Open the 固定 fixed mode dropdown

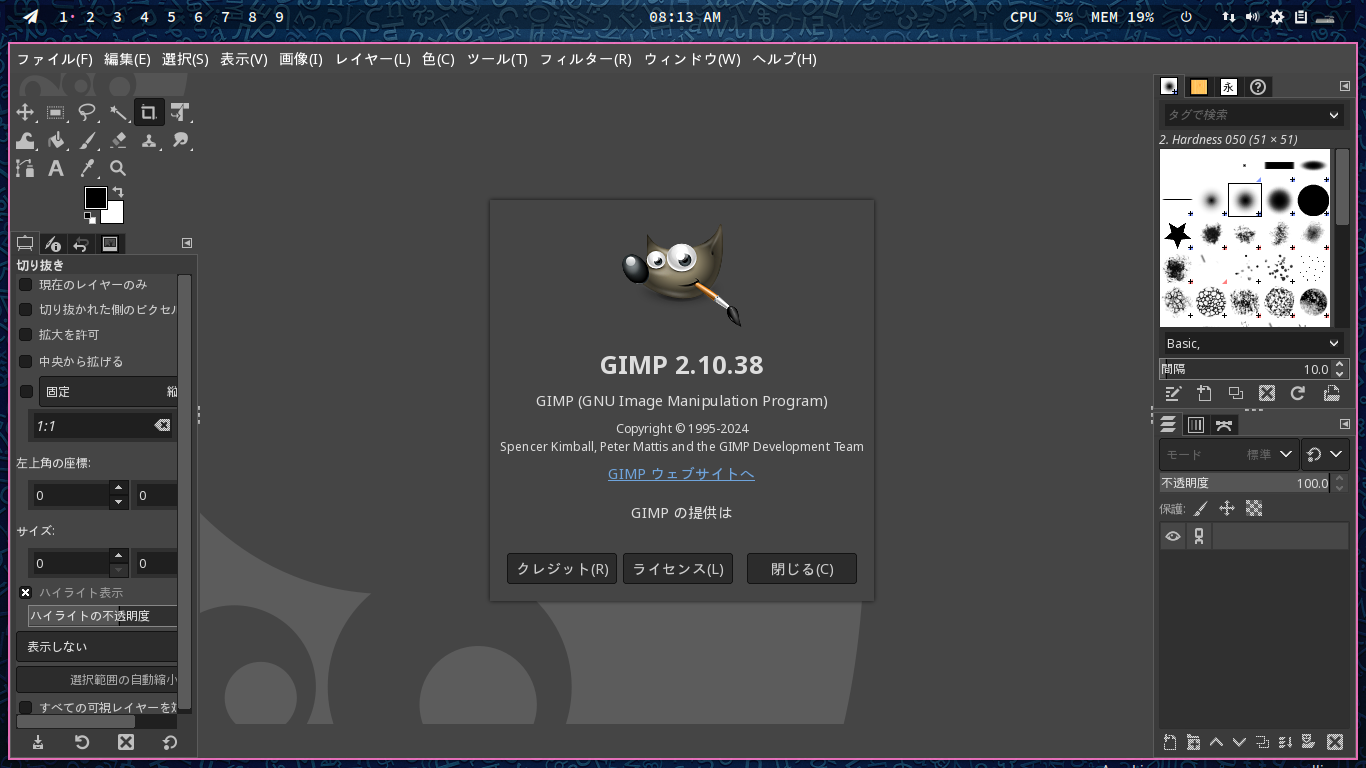coord(108,392)
